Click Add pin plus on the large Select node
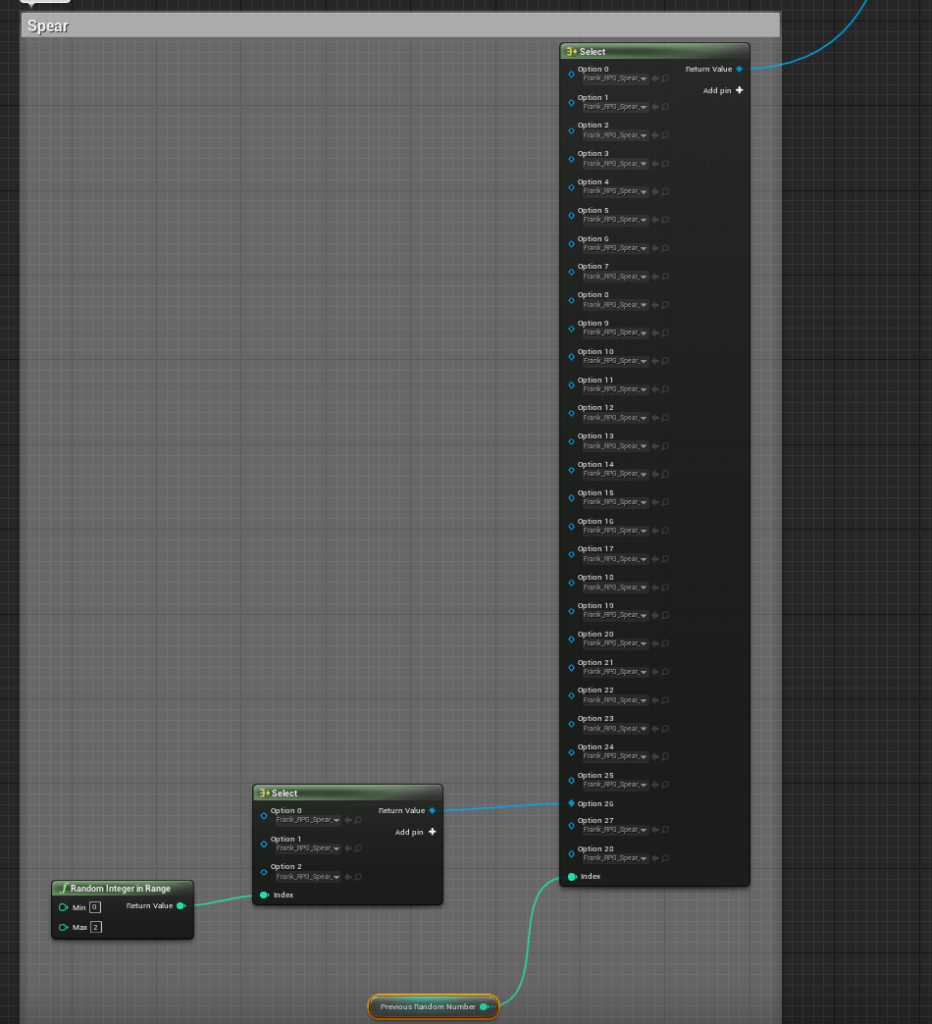This screenshot has width=932, height=1024. click(x=739, y=90)
